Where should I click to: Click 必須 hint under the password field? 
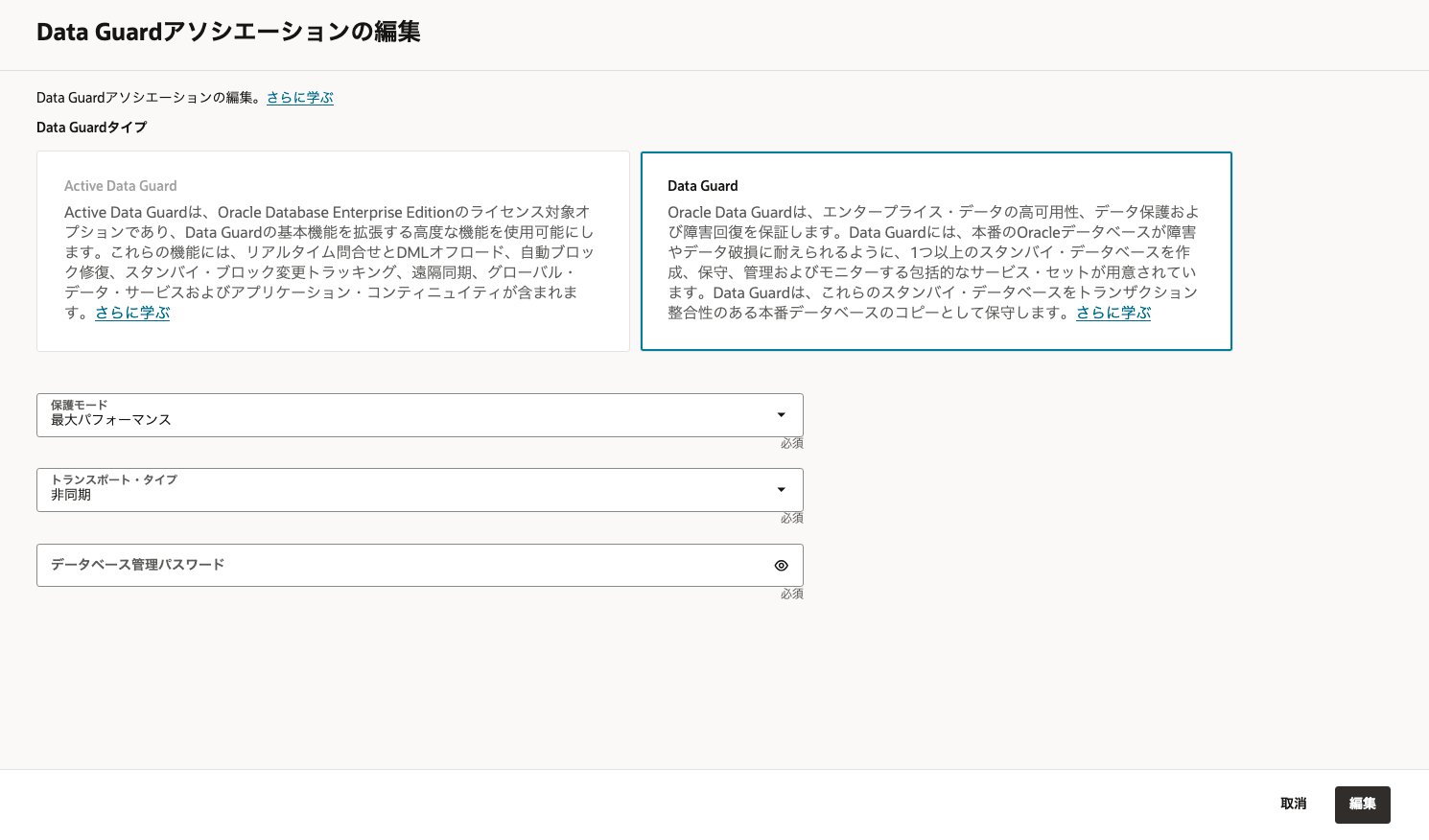click(791, 595)
